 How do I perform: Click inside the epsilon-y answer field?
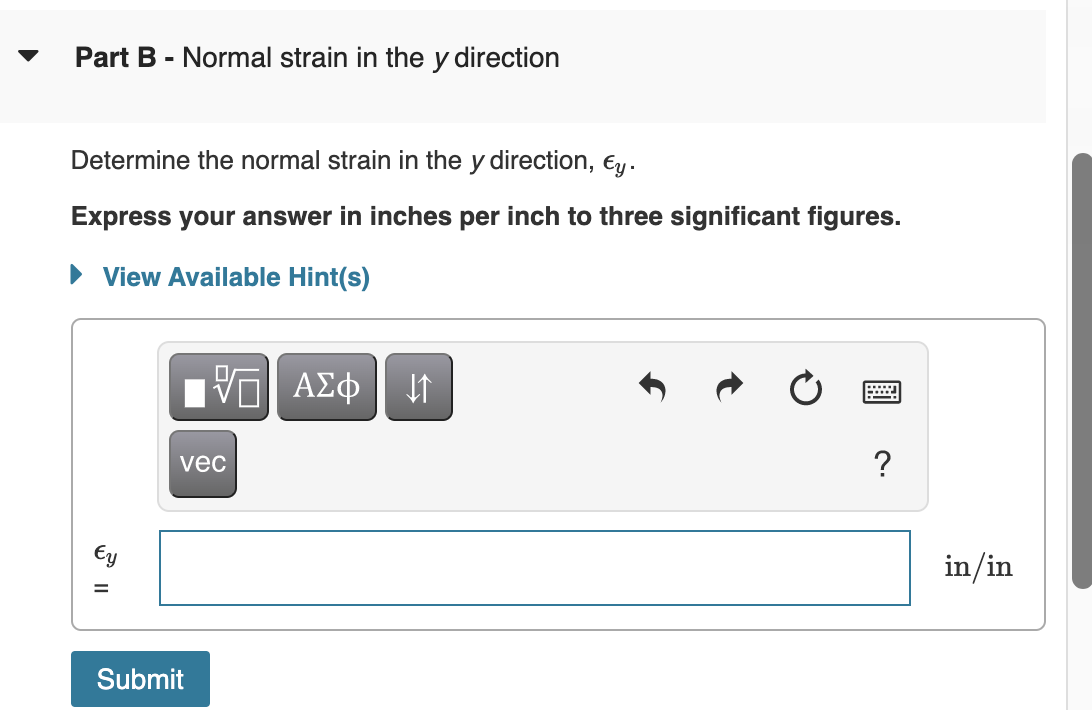[534, 567]
